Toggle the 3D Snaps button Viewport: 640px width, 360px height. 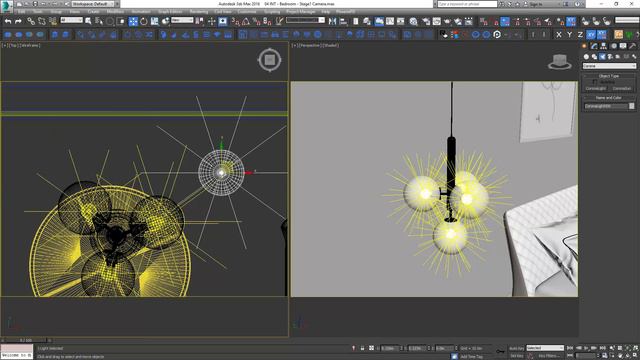tap(236, 21)
